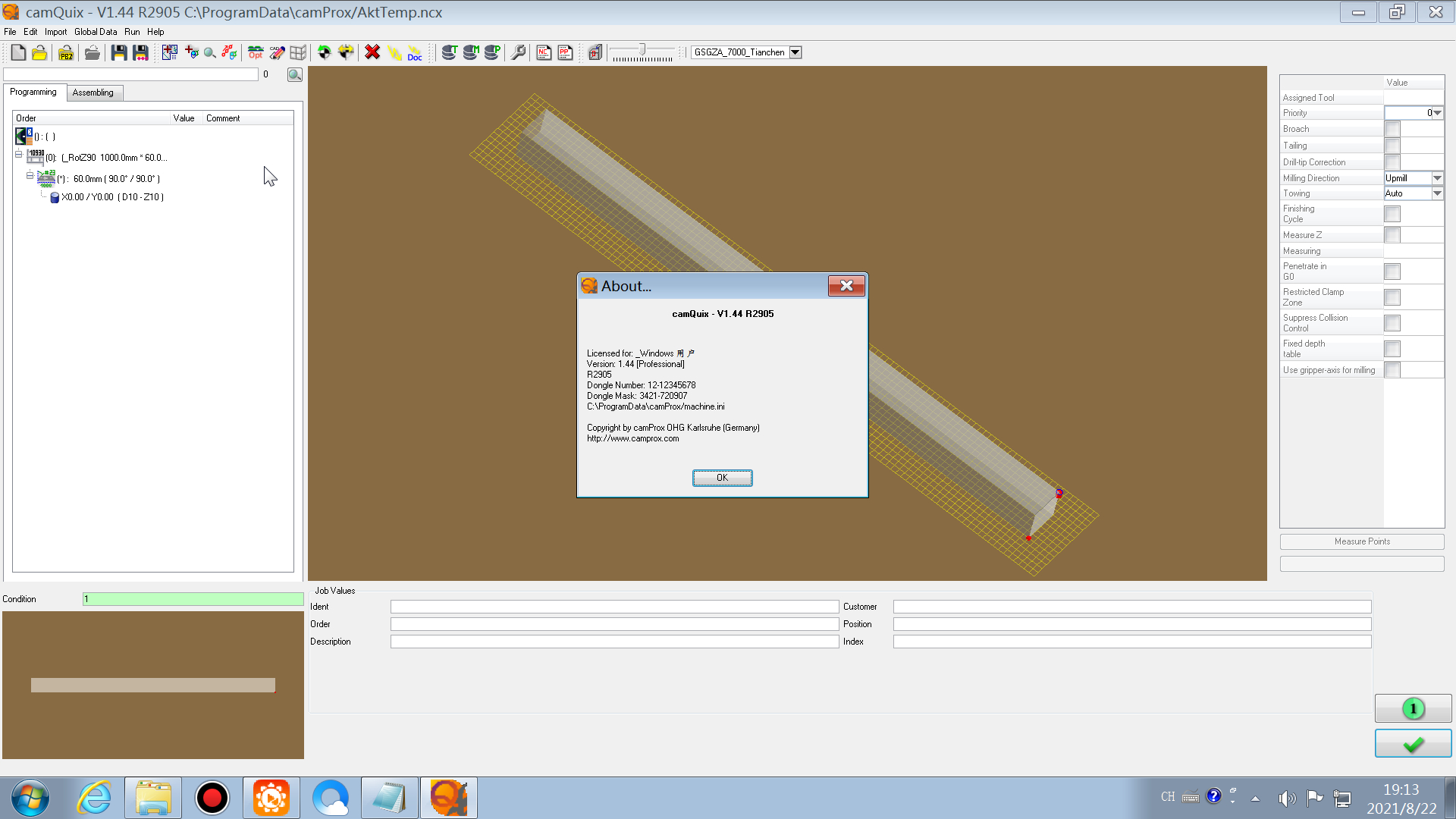Click the wrench settings toolbar icon

(519, 52)
